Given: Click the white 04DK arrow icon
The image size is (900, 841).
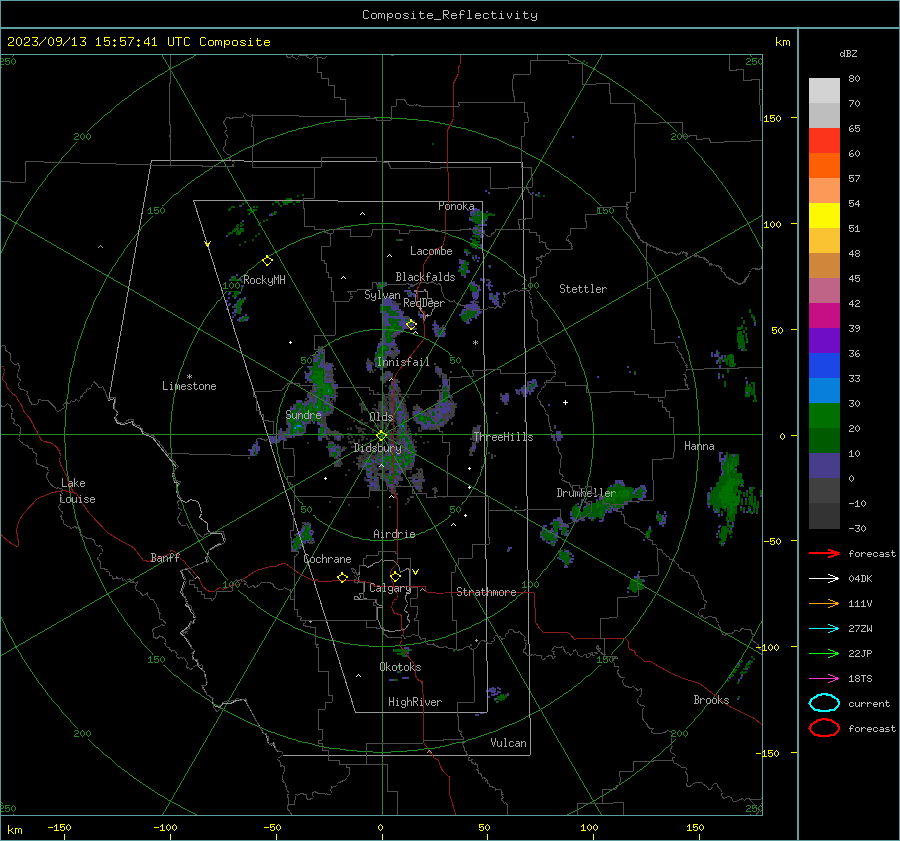Looking at the screenshot, I should (x=824, y=579).
